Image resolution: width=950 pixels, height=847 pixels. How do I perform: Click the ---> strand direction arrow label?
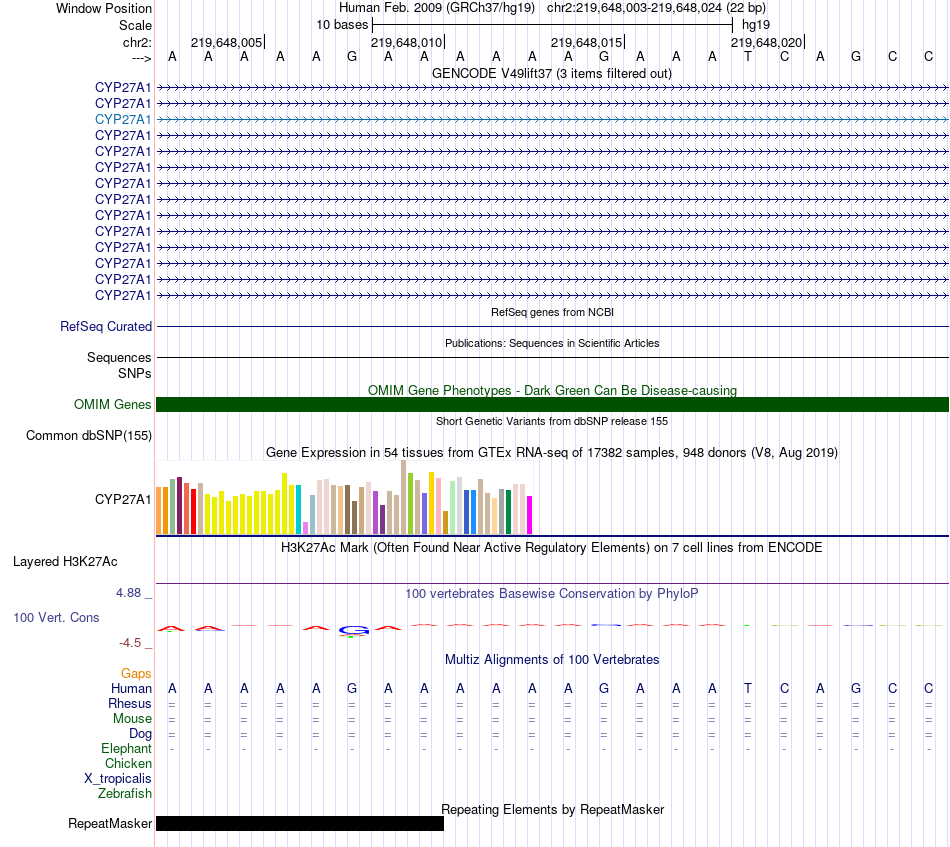coord(141,58)
